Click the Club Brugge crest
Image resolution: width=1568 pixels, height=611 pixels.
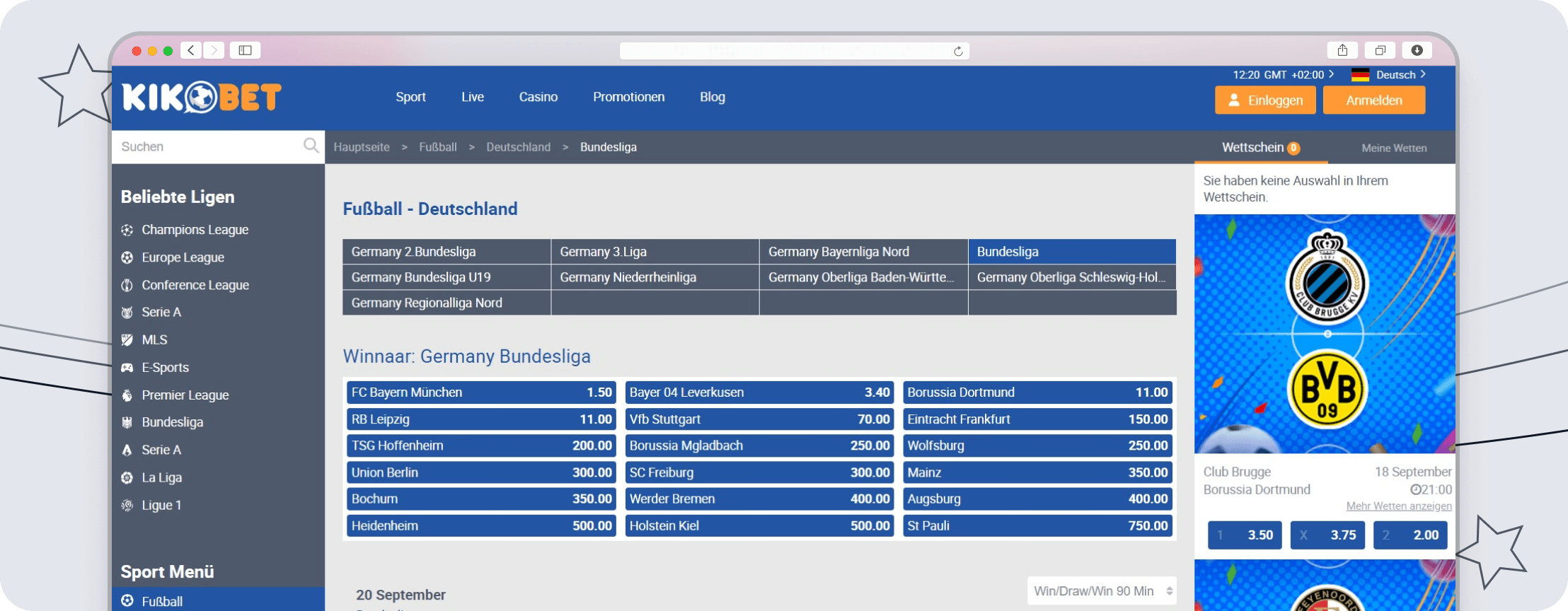click(x=1327, y=279)
